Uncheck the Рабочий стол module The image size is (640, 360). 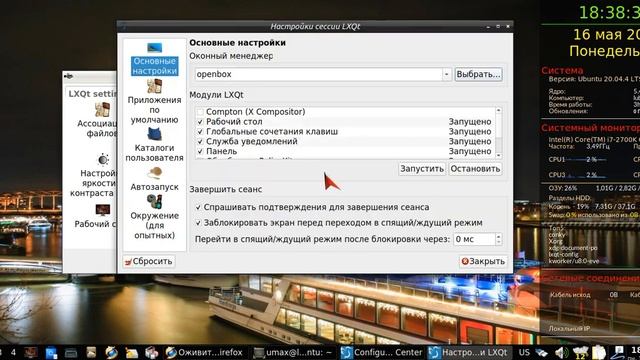click(200, 122)
